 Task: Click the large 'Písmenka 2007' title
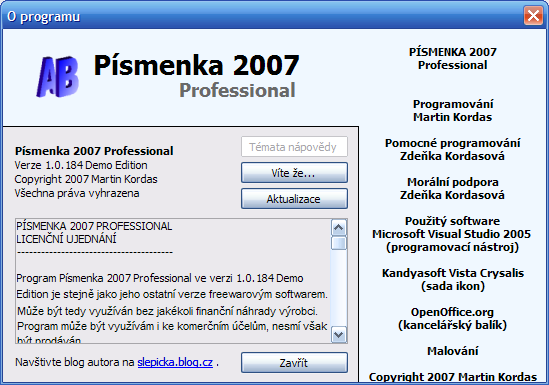coord(196,65)
